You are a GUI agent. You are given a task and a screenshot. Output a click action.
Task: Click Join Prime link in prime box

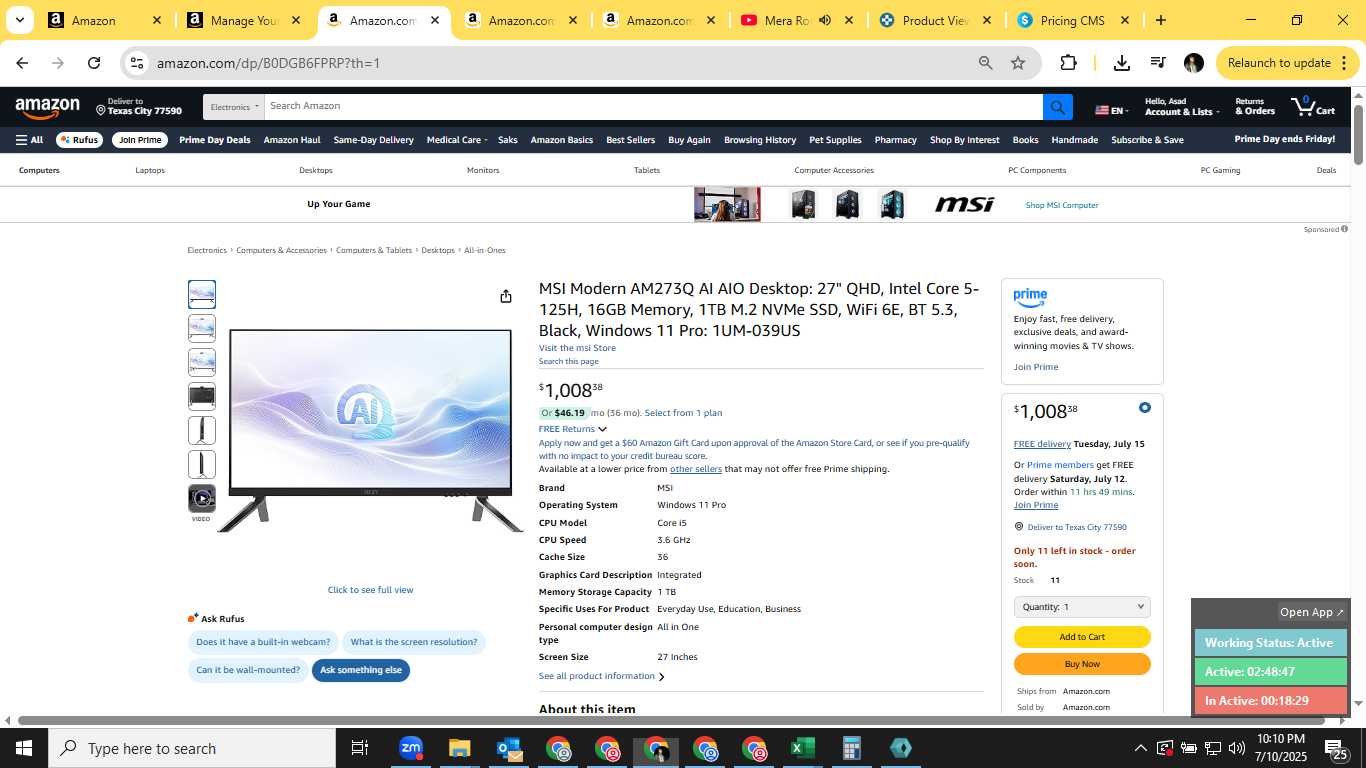pyautogui.click(x=1036, y=367)
